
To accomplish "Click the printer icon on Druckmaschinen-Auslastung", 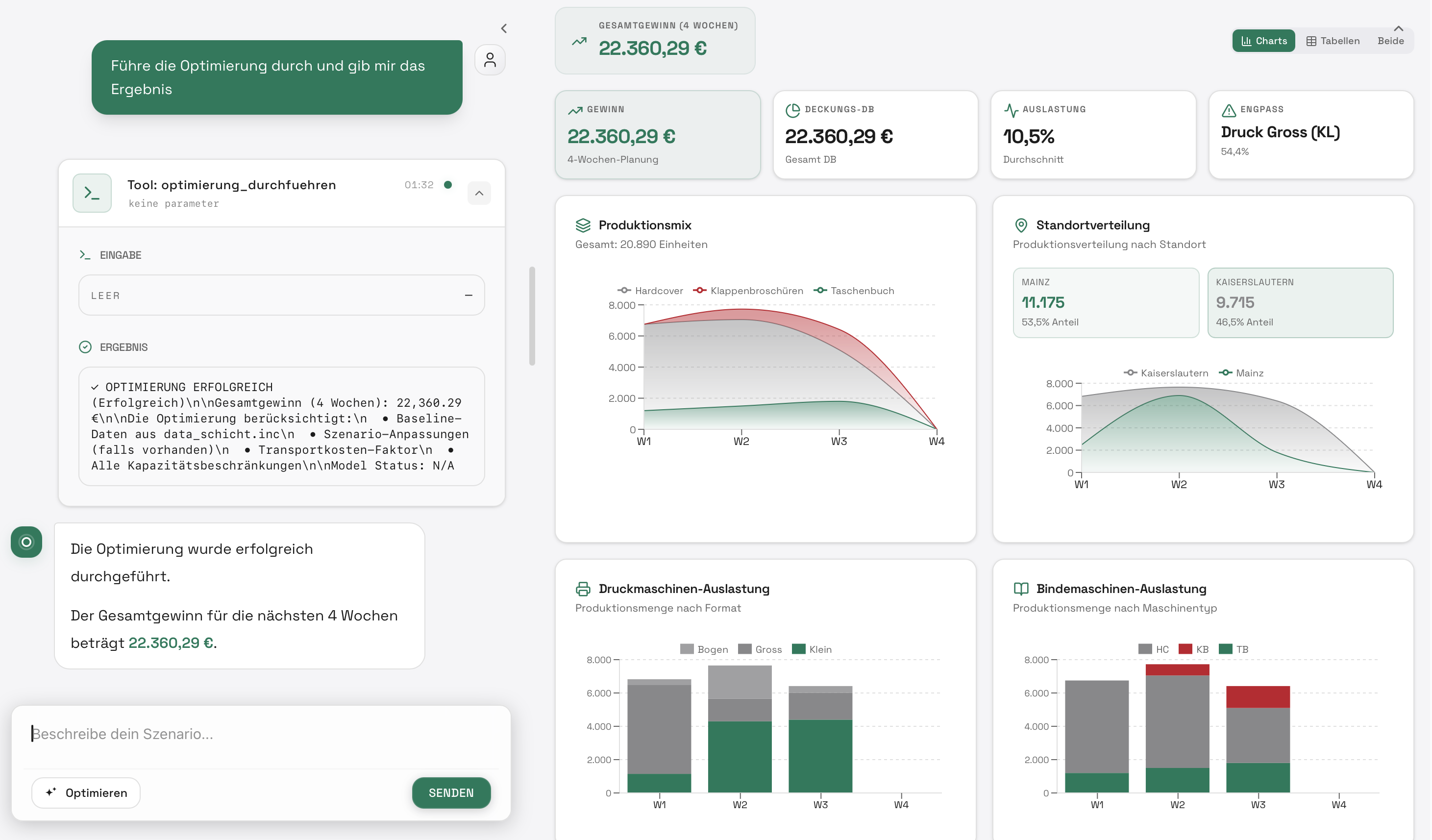I will (x=583, y=589).
